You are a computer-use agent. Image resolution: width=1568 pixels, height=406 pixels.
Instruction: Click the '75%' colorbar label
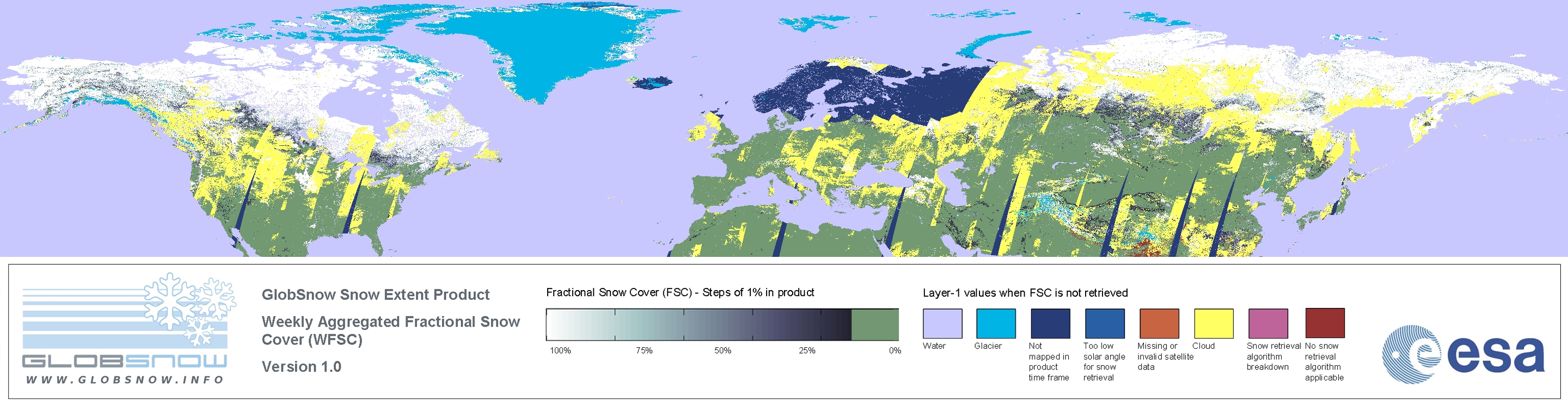click(x=644, y=350)
